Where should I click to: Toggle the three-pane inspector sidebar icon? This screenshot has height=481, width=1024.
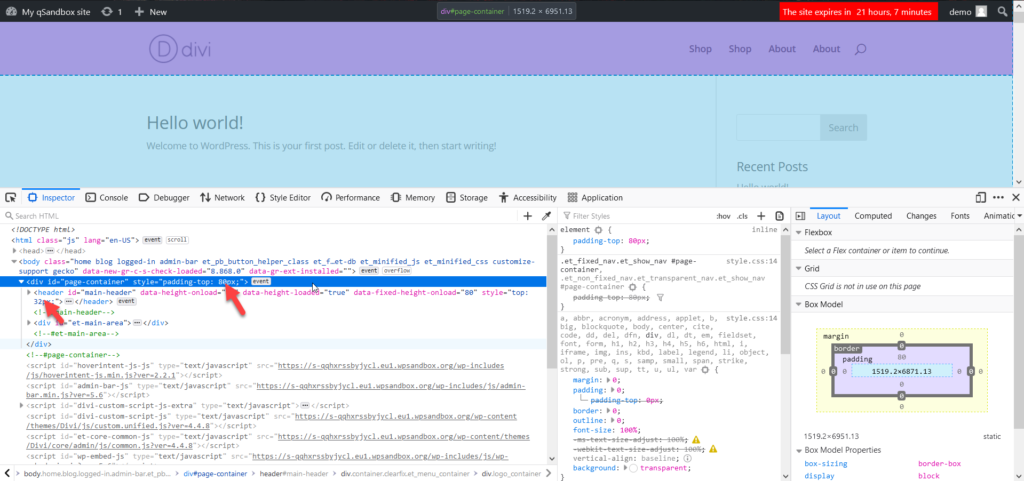coord(799,216)
